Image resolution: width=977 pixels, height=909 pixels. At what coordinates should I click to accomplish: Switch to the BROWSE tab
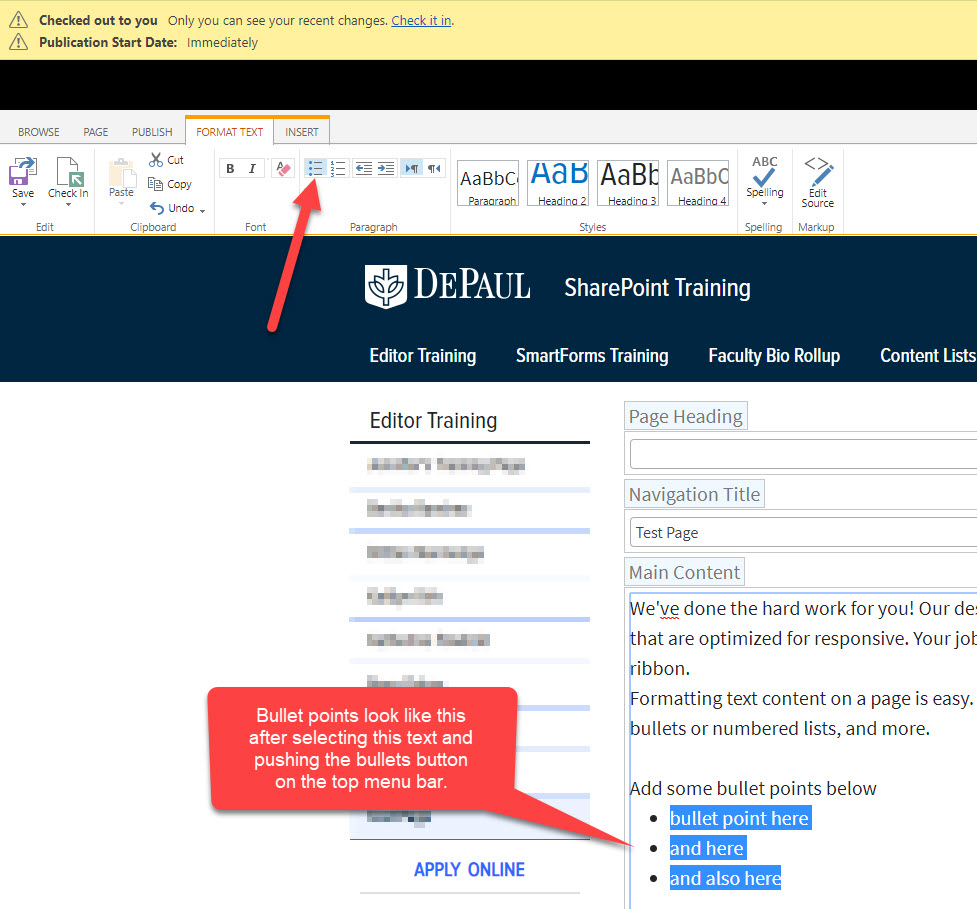tap(39, 132)
